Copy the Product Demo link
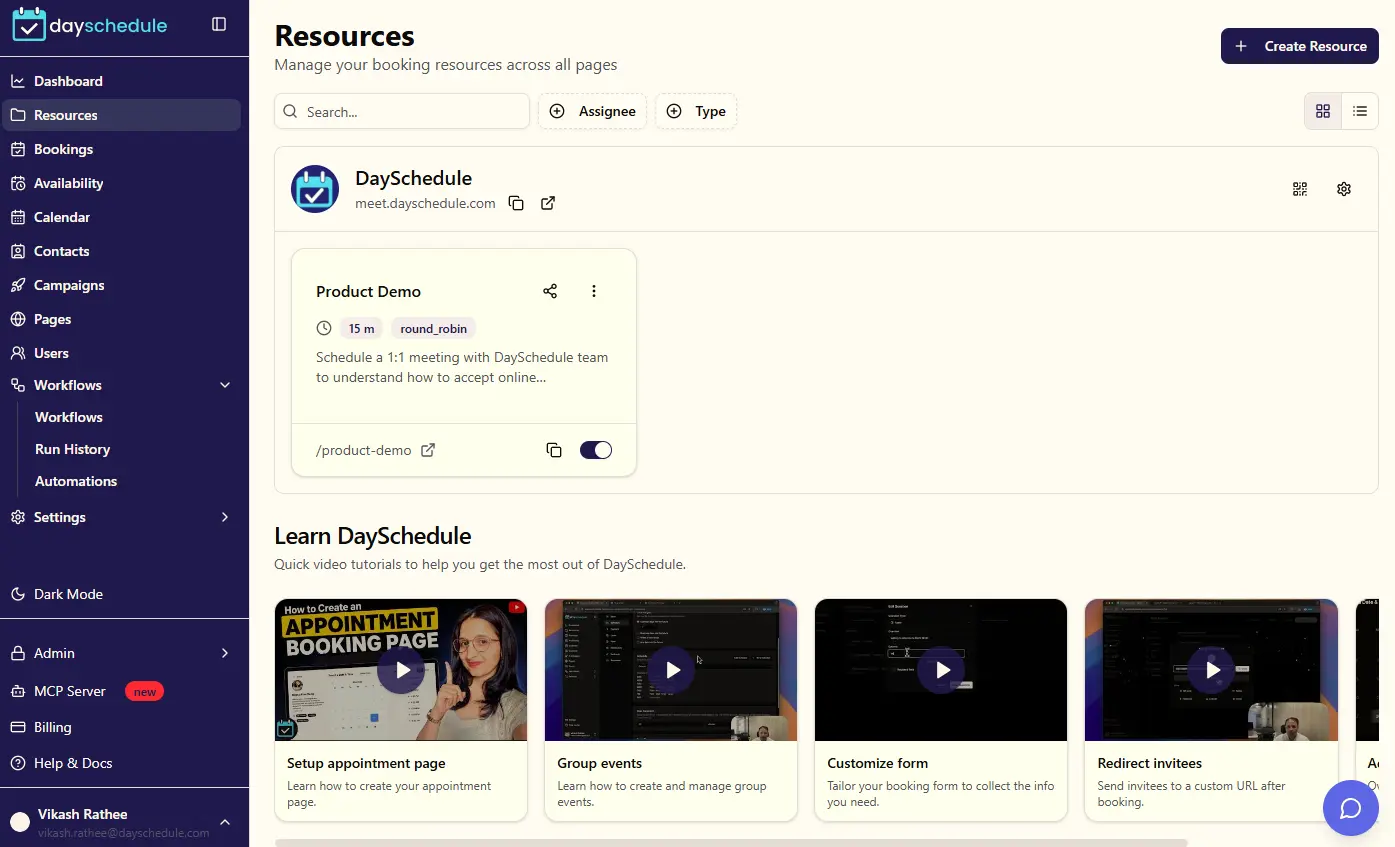The width and height of the screenshot is (1395, 847). 554,450
